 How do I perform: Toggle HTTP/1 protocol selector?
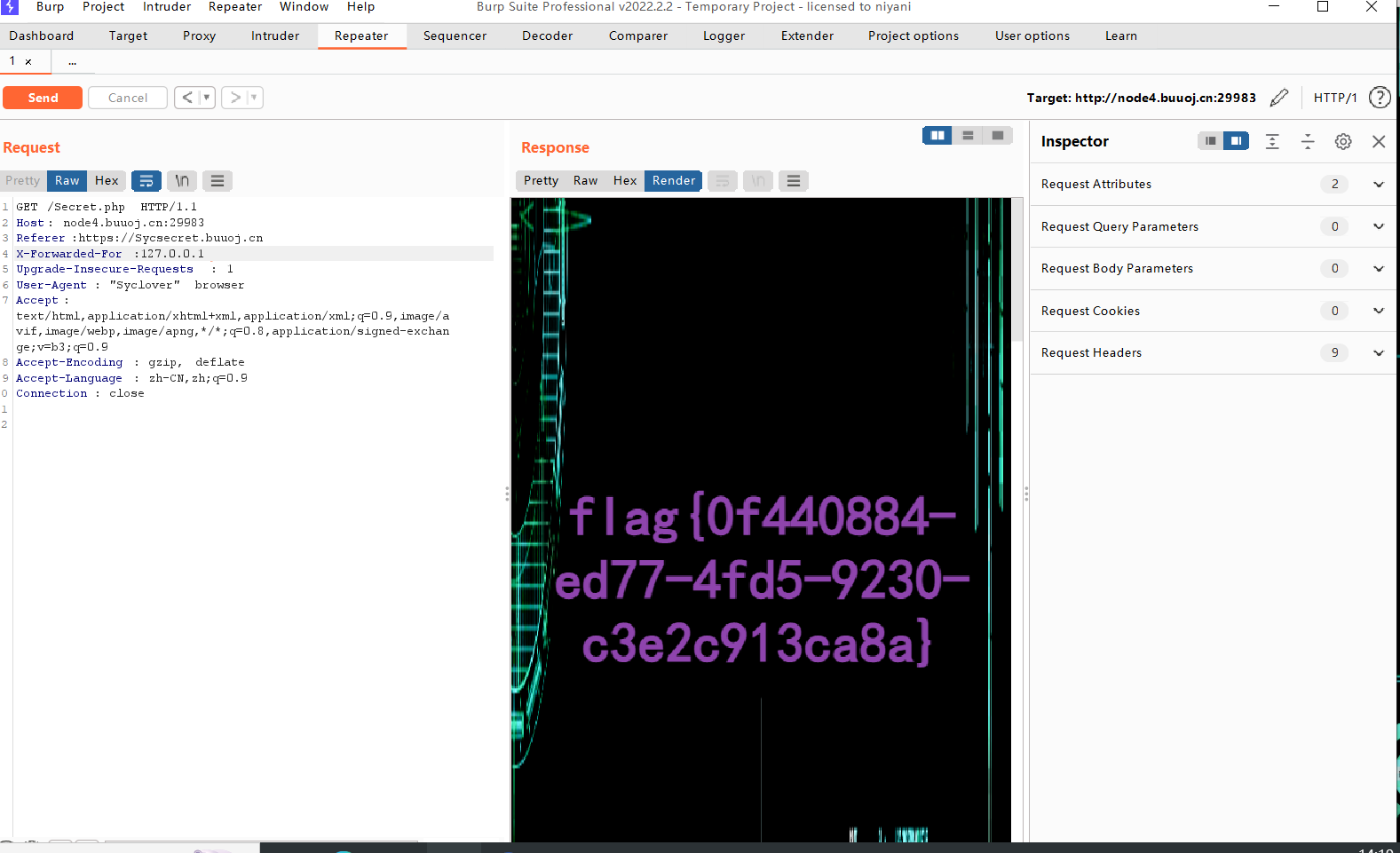click(x=1335, y=98)
